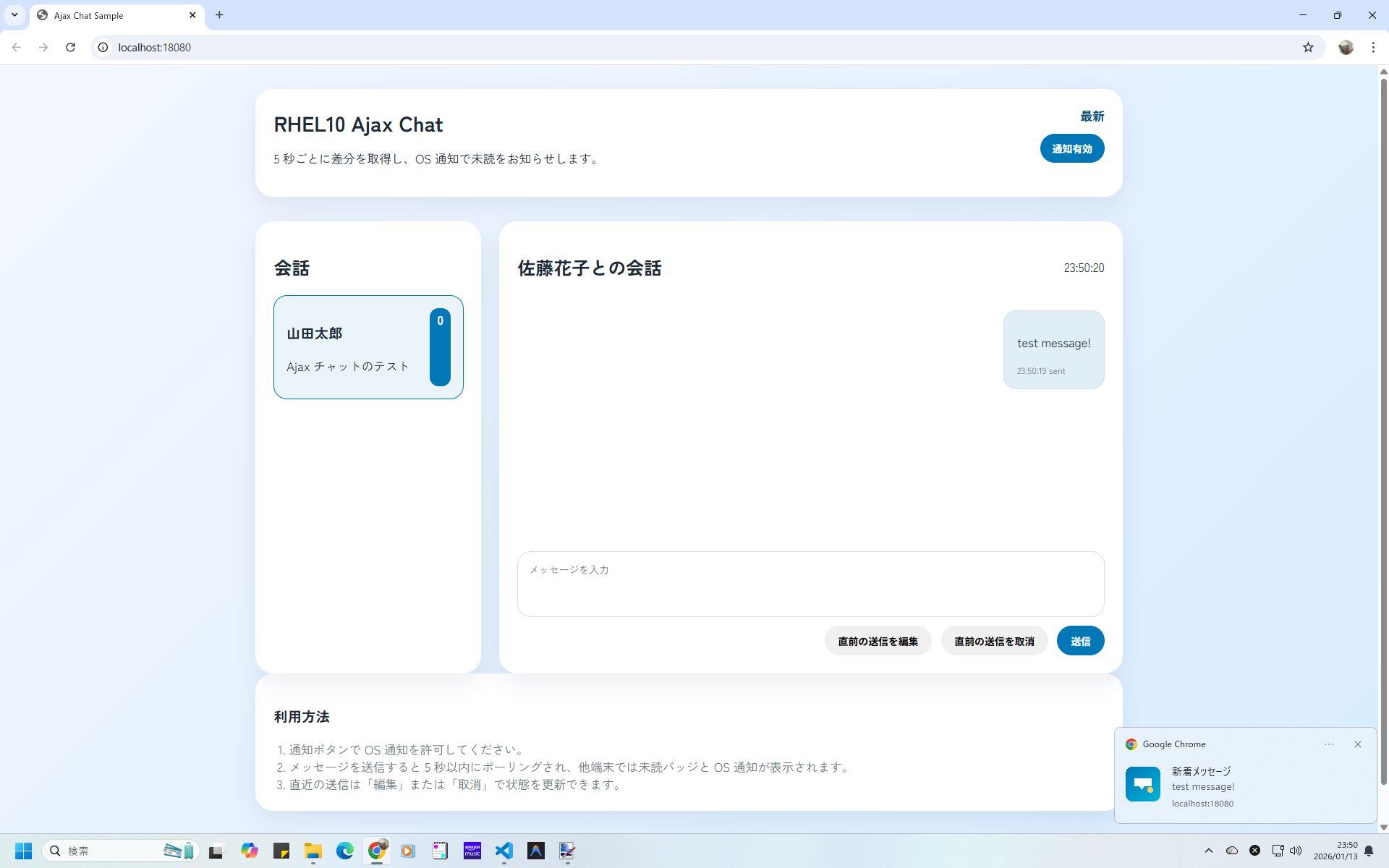The image size is (1389, 868).
Task: Open the Chrome profile avatar
Action: (1346, 47)
